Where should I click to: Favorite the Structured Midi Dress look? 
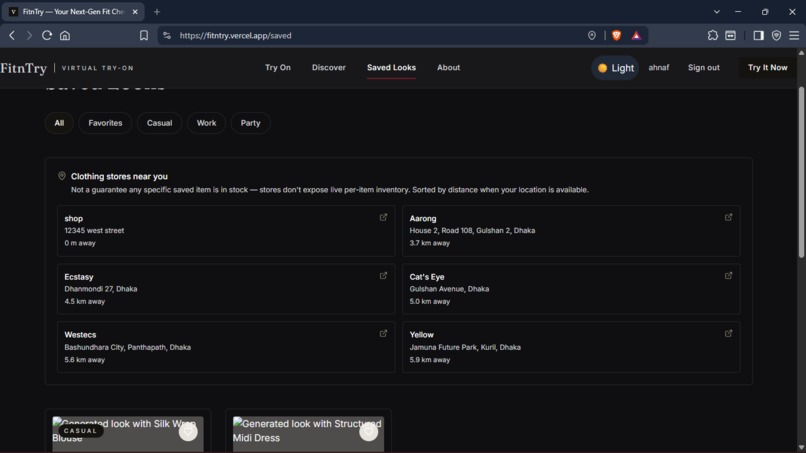click(369, 431)
